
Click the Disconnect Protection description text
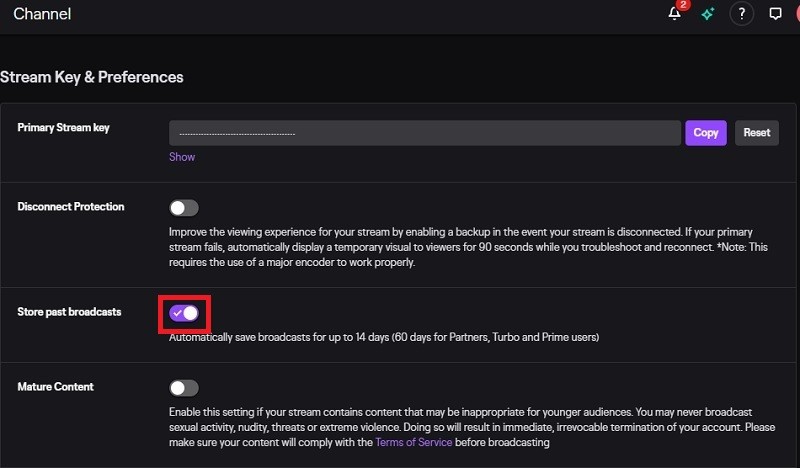pyautogui.click(x=470, y=246)
